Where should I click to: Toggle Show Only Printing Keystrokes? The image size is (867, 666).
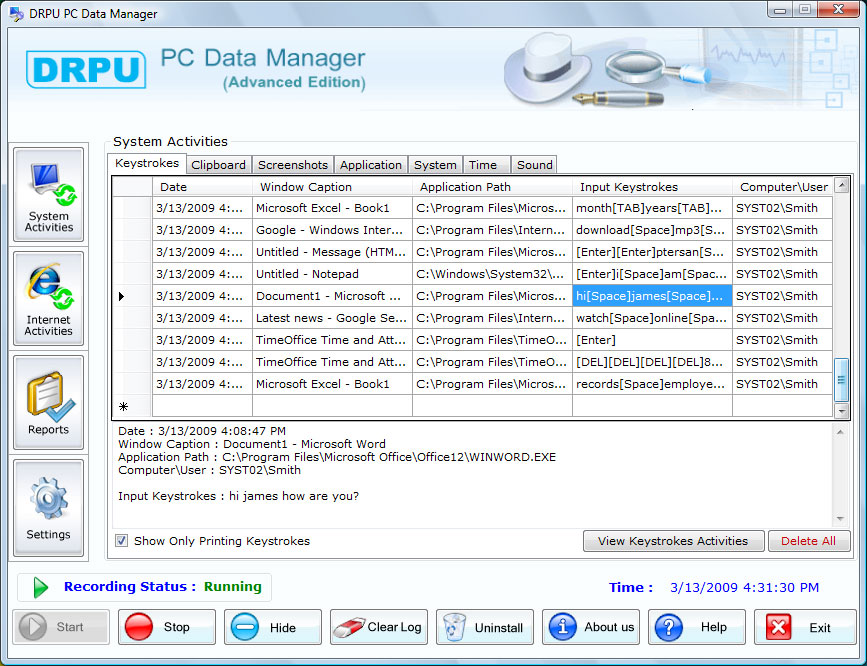[121, 540]
